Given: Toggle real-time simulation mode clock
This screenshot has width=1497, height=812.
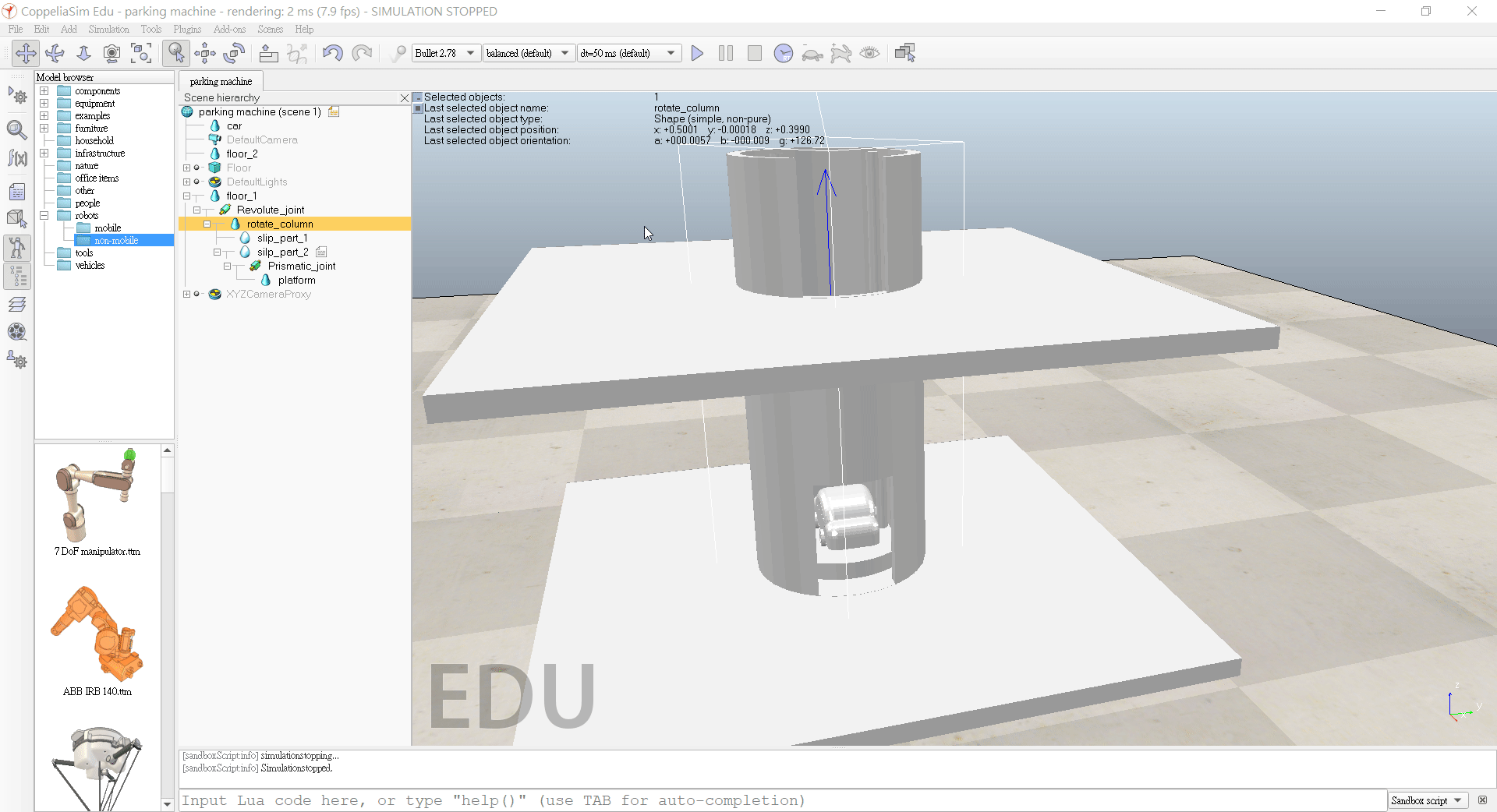Looking at the screenshot, I should pyautogui.click(x=783, y=53).
